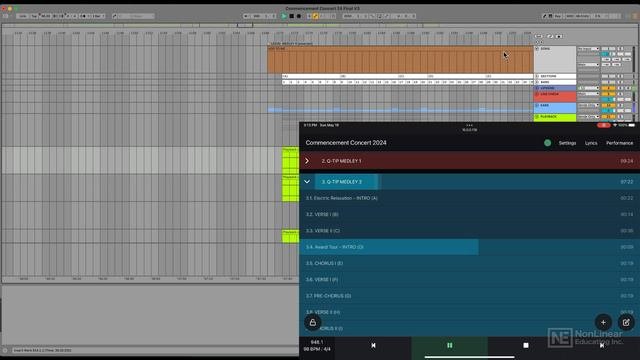Viewport: 640px width, 360px height.
Task: Click the plus add button in setlist
Action: [x=603, y=322]
